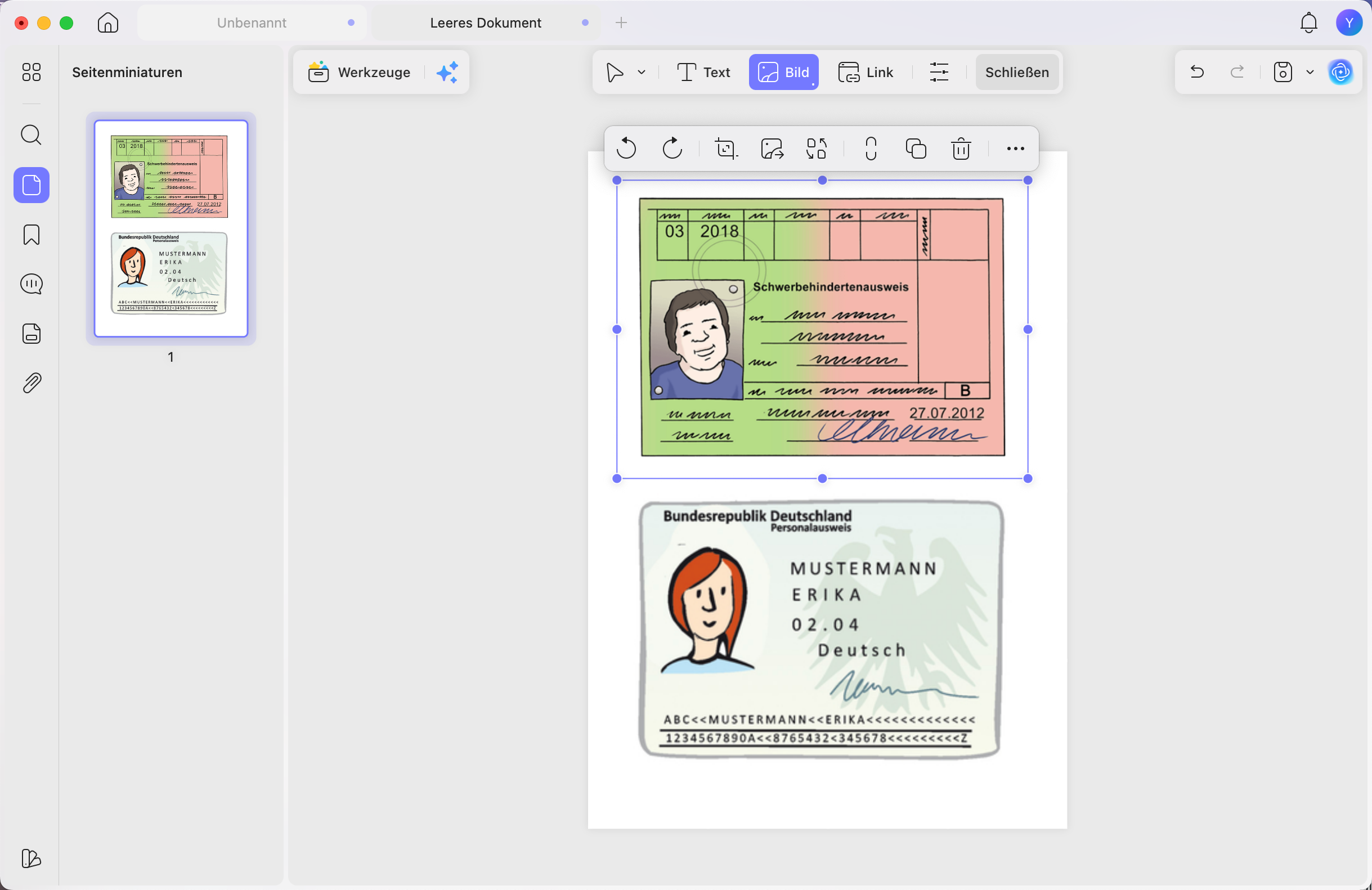The image size is (1372, 890).
Task: Click the page number 1 label
Action: click(171, 357)
